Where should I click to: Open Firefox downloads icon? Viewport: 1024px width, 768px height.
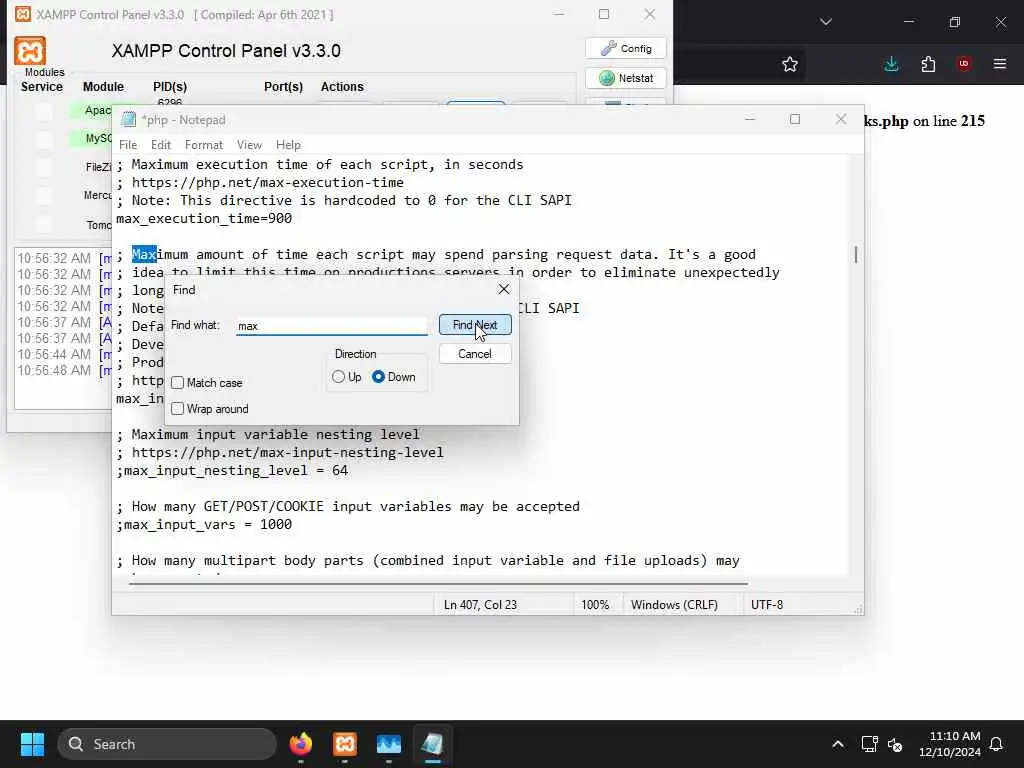point(891,64)
